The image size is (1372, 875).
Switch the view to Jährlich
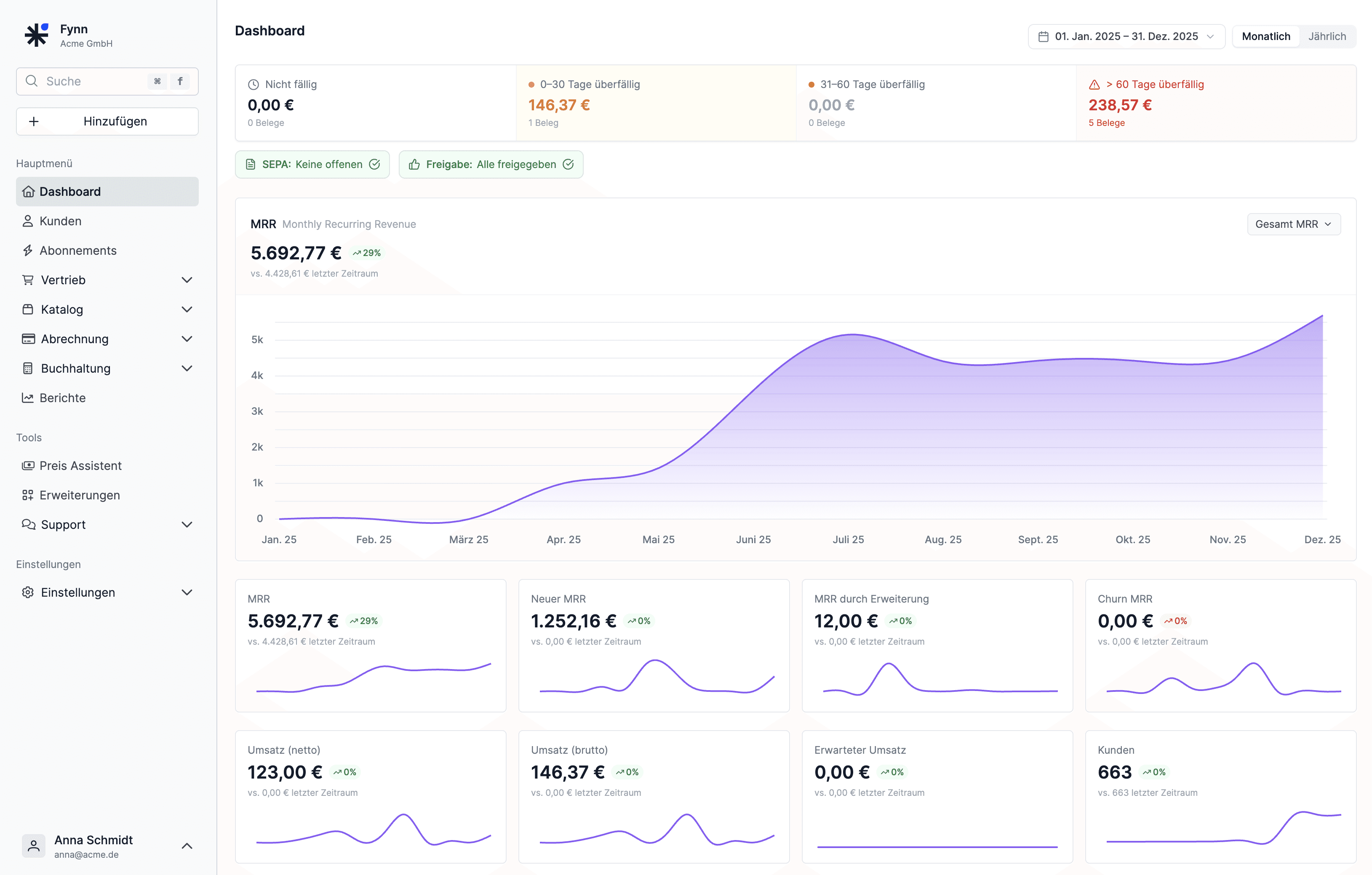(1327, 37)
